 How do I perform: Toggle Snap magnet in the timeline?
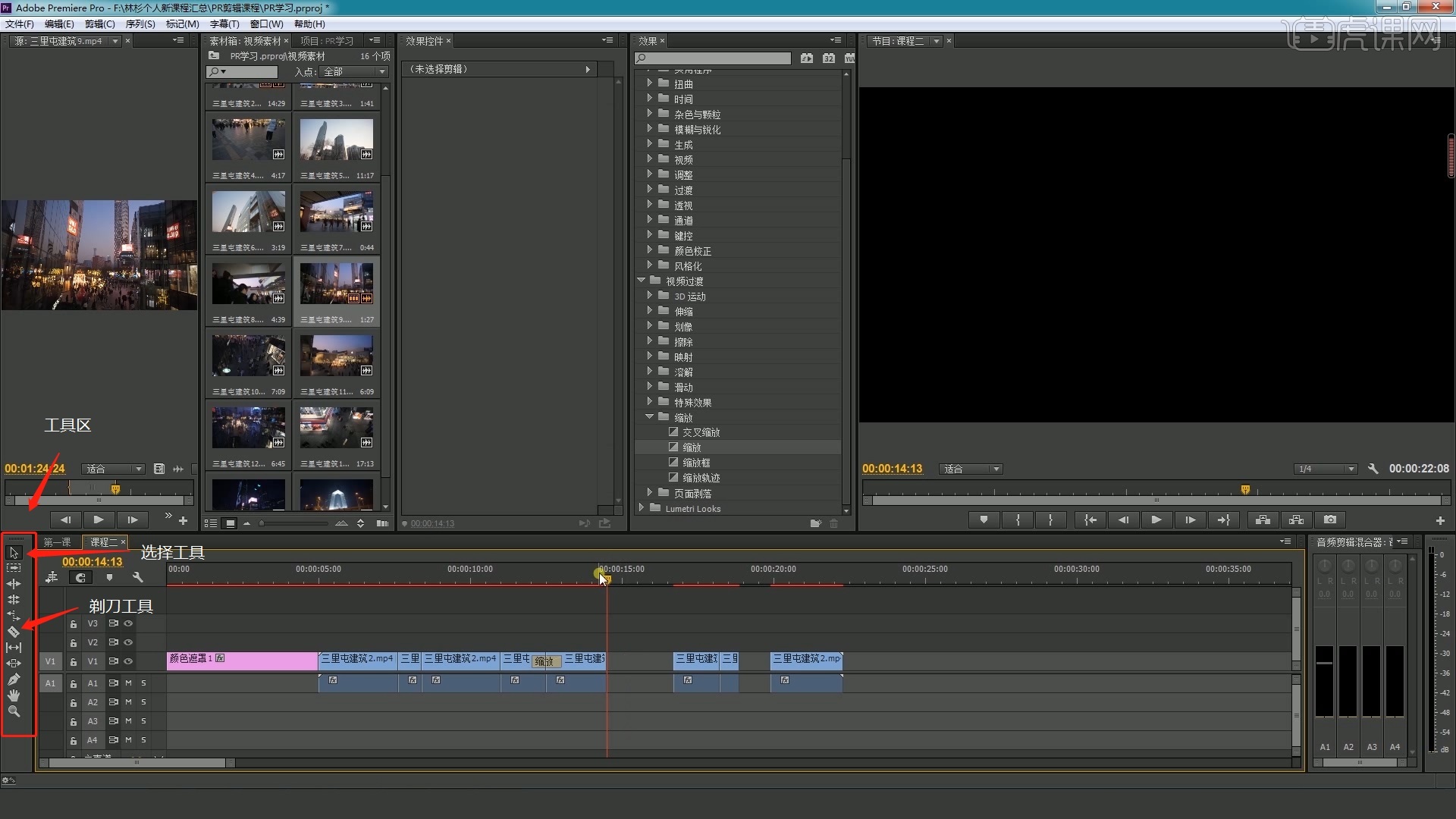[x=80, y=578]
